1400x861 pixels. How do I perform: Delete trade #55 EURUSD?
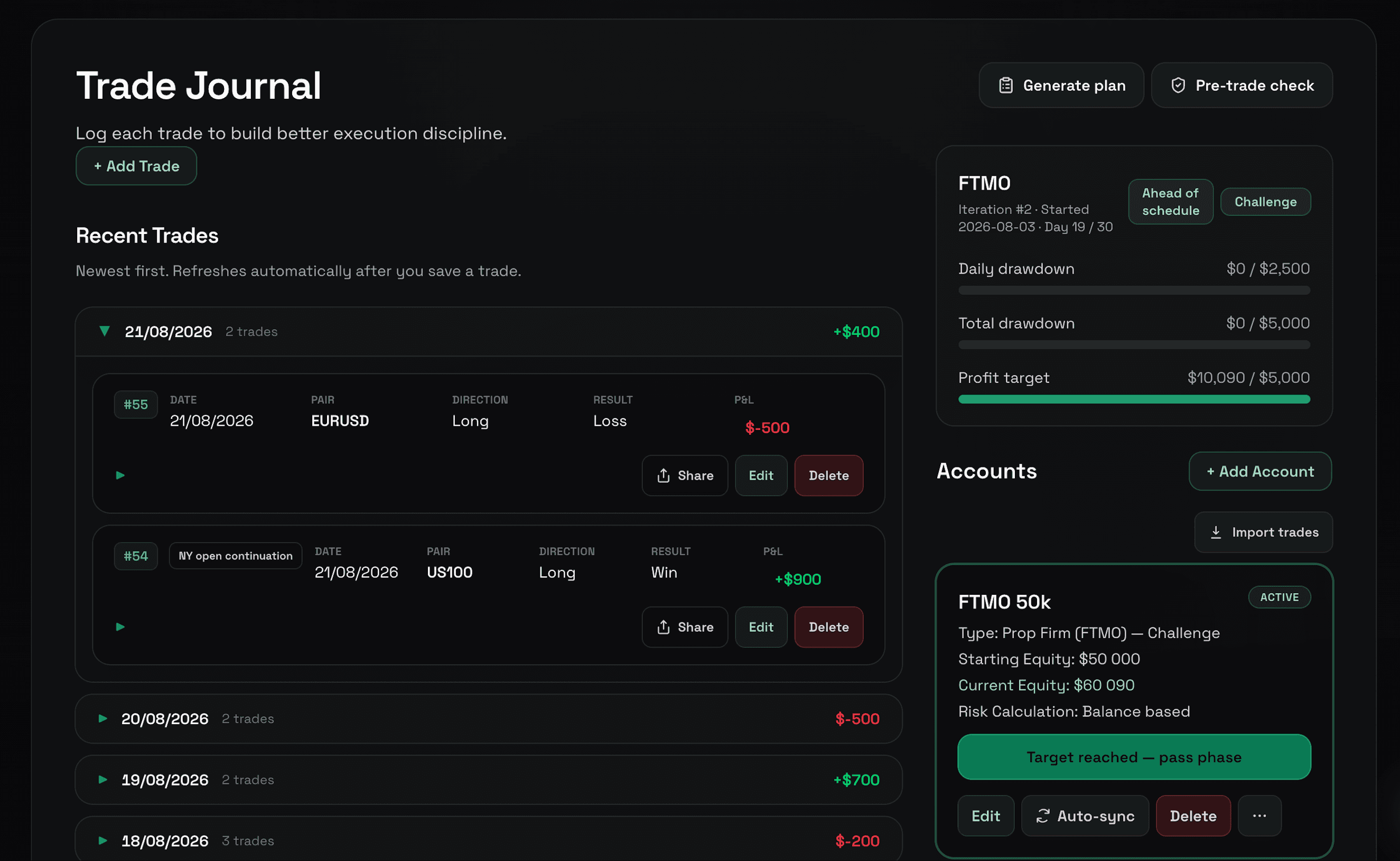829,475
